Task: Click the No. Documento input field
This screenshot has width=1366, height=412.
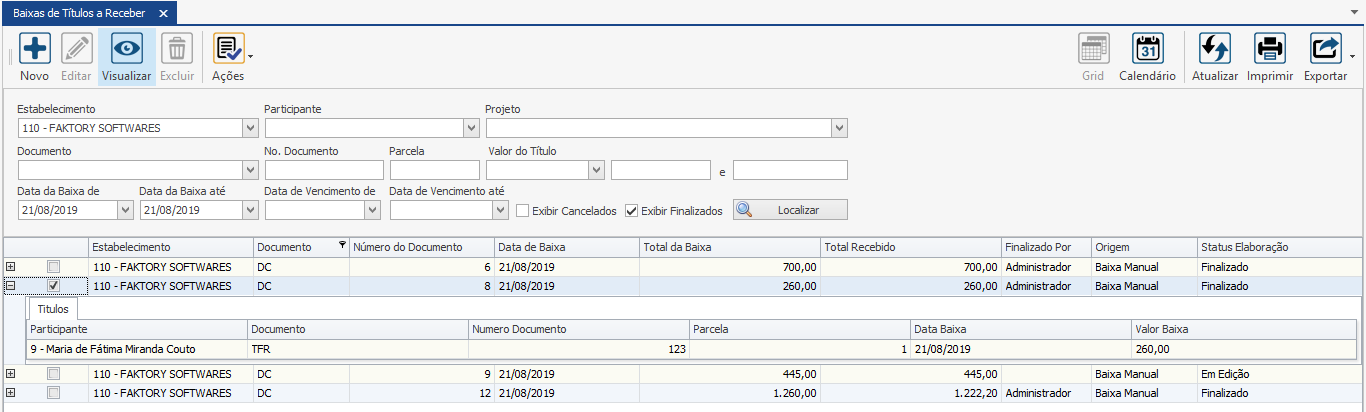Action: pos(324,170)
